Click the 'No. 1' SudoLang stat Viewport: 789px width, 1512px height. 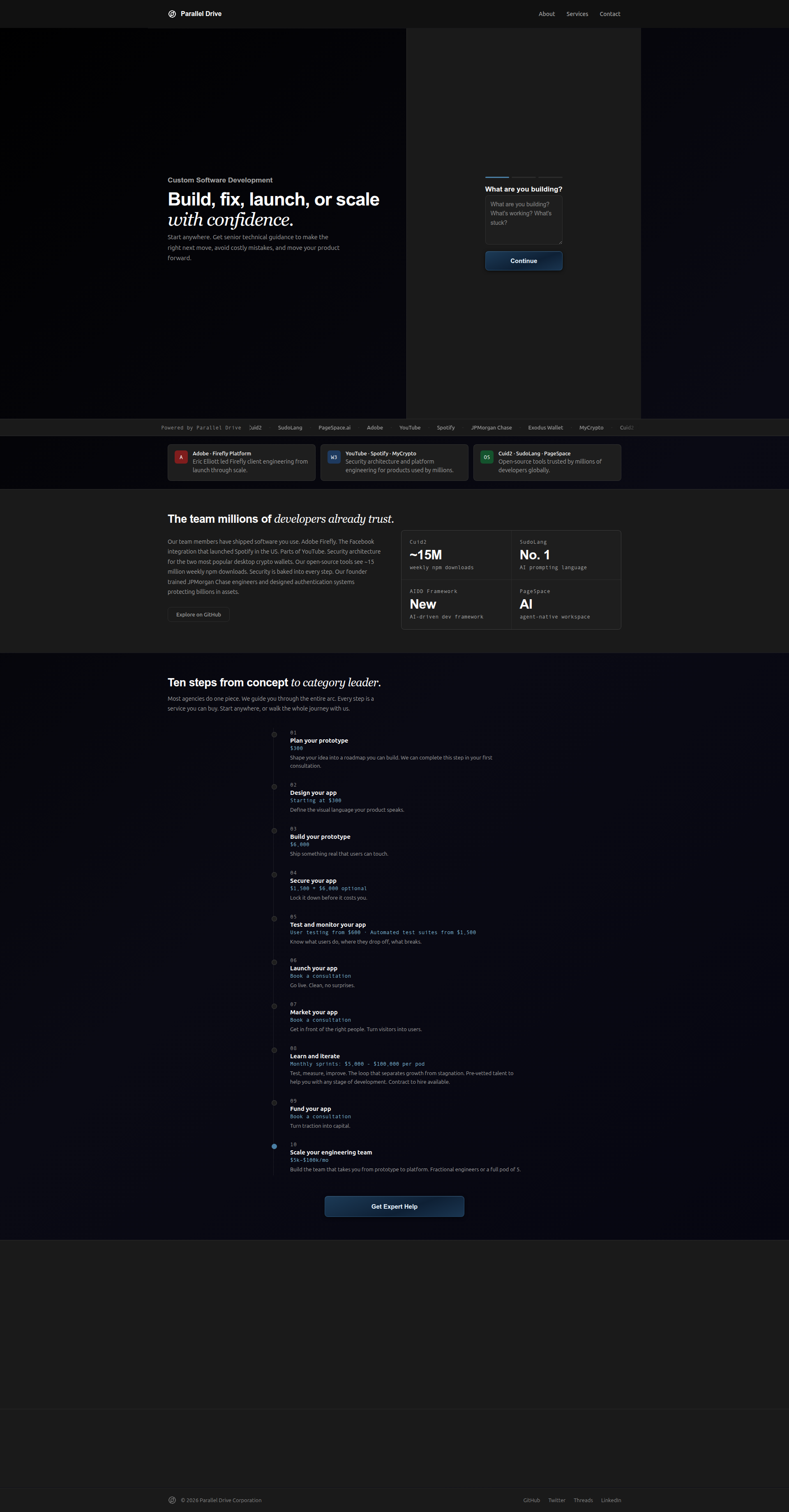click(x=566, y=555)
